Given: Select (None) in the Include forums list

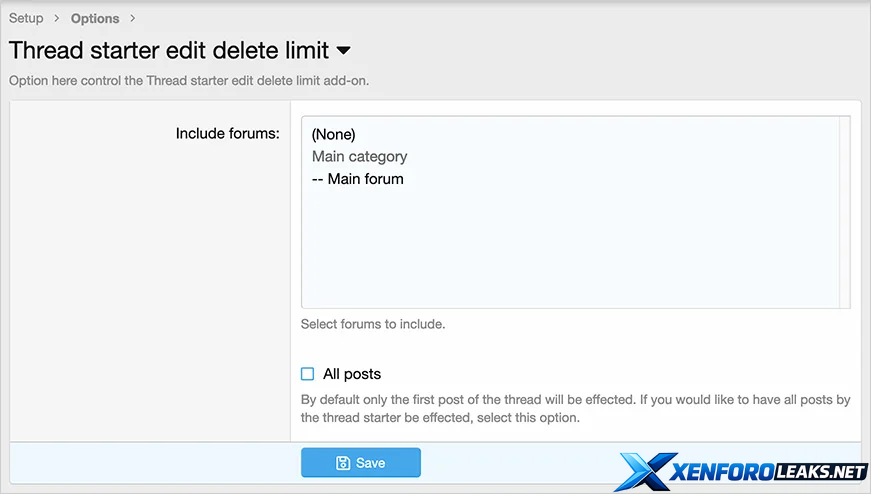Looking at the screenshot, I should coord(334,134).
